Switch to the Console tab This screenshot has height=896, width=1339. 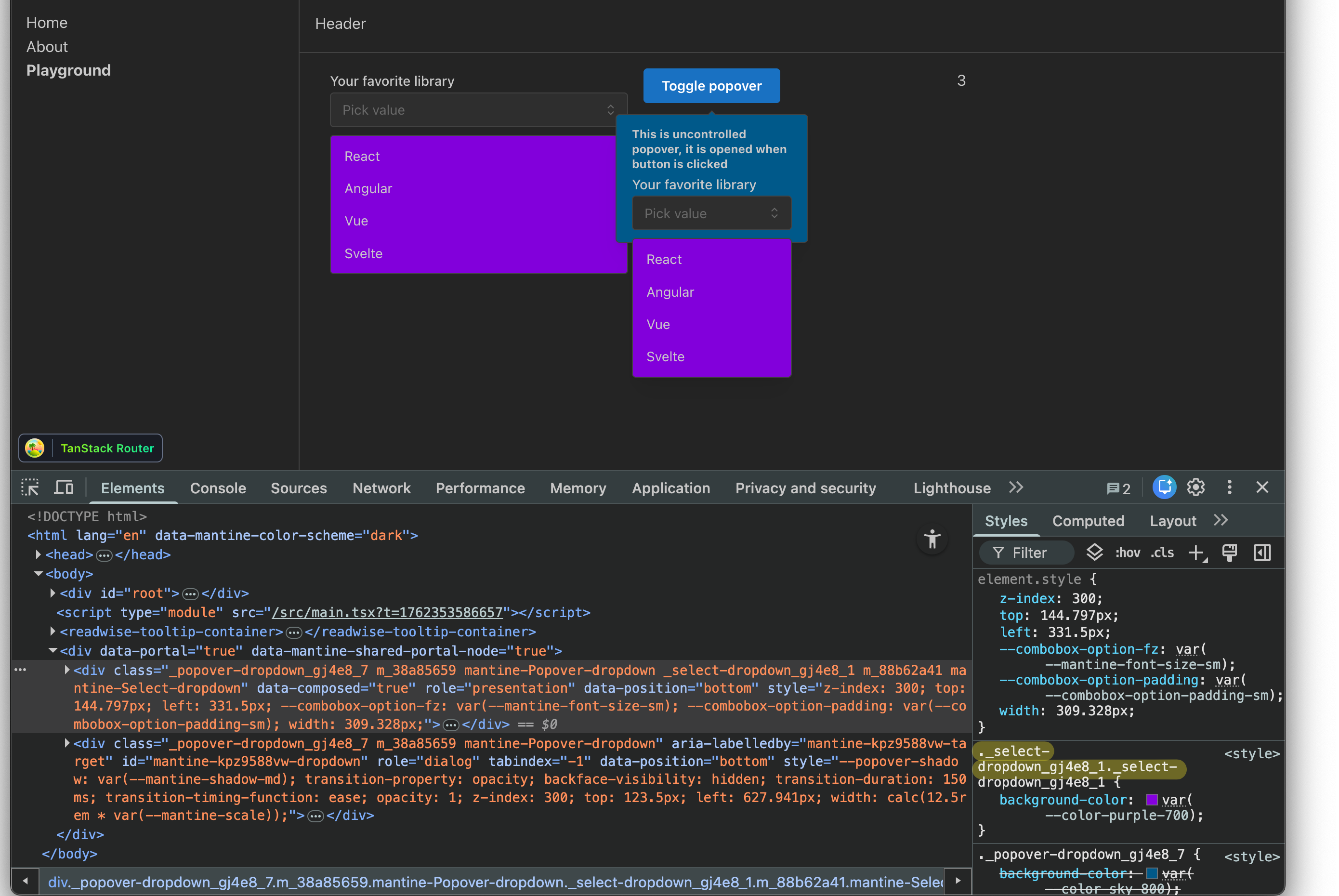[x=218, y=488]
